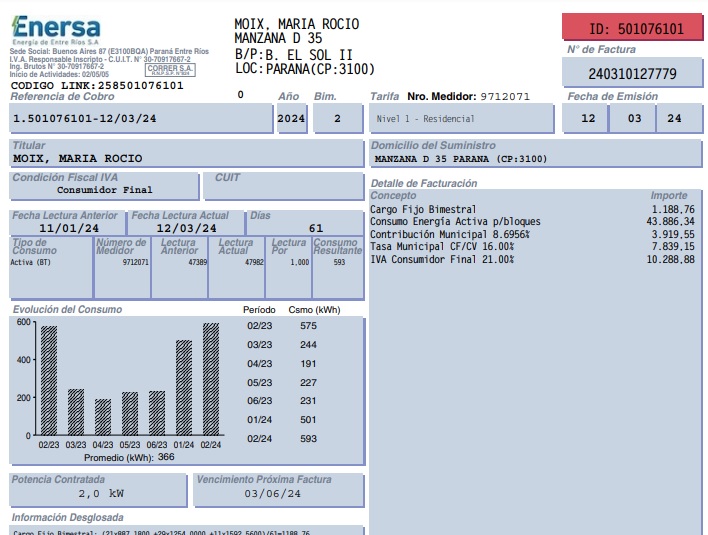Screen dimensions: 708x535
Task: Select the Potencia Contratada 2,0 kW field
Action: coord(100,494)
